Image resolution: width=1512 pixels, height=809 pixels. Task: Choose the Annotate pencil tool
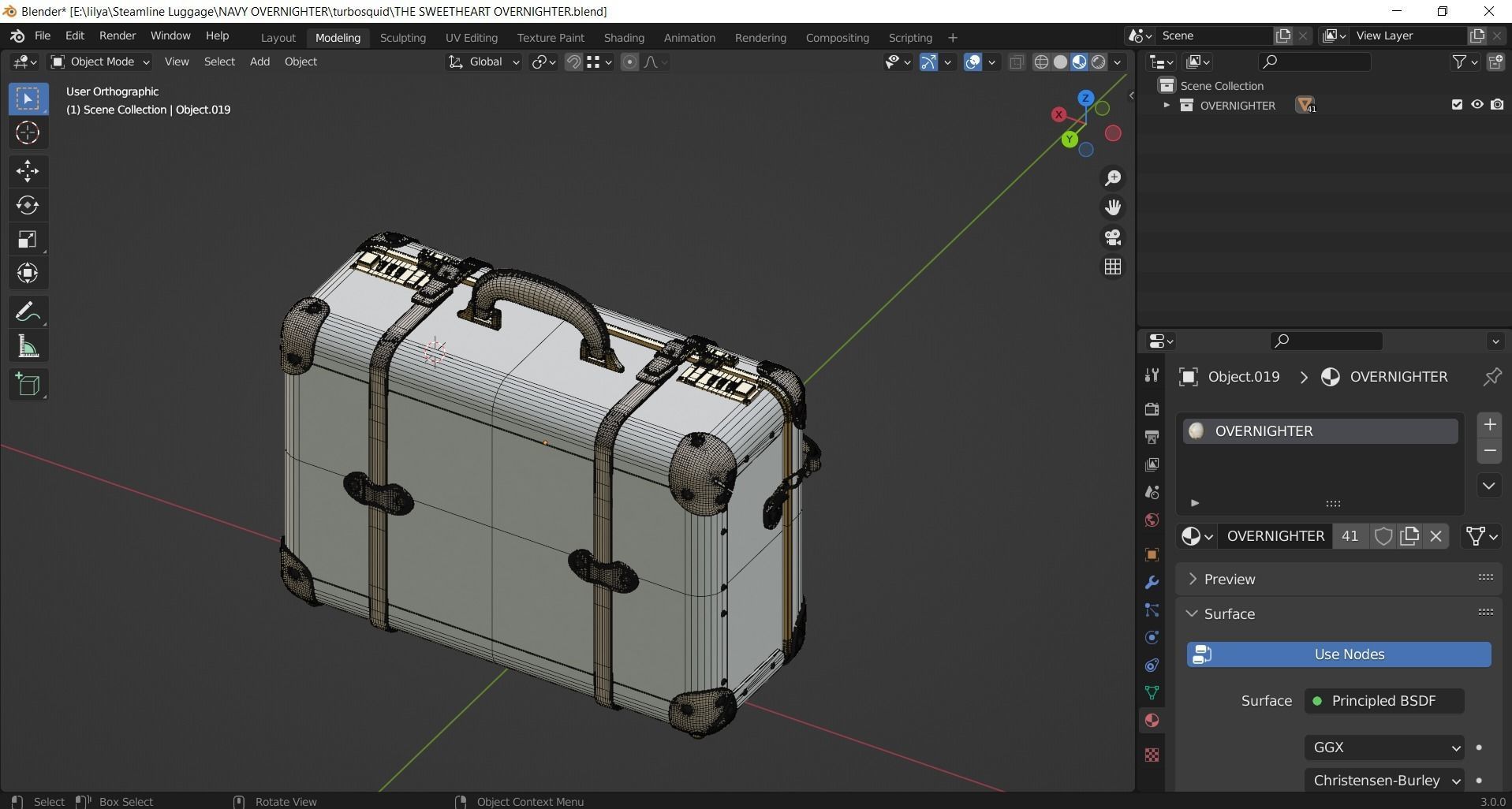(x=28, y=312)
